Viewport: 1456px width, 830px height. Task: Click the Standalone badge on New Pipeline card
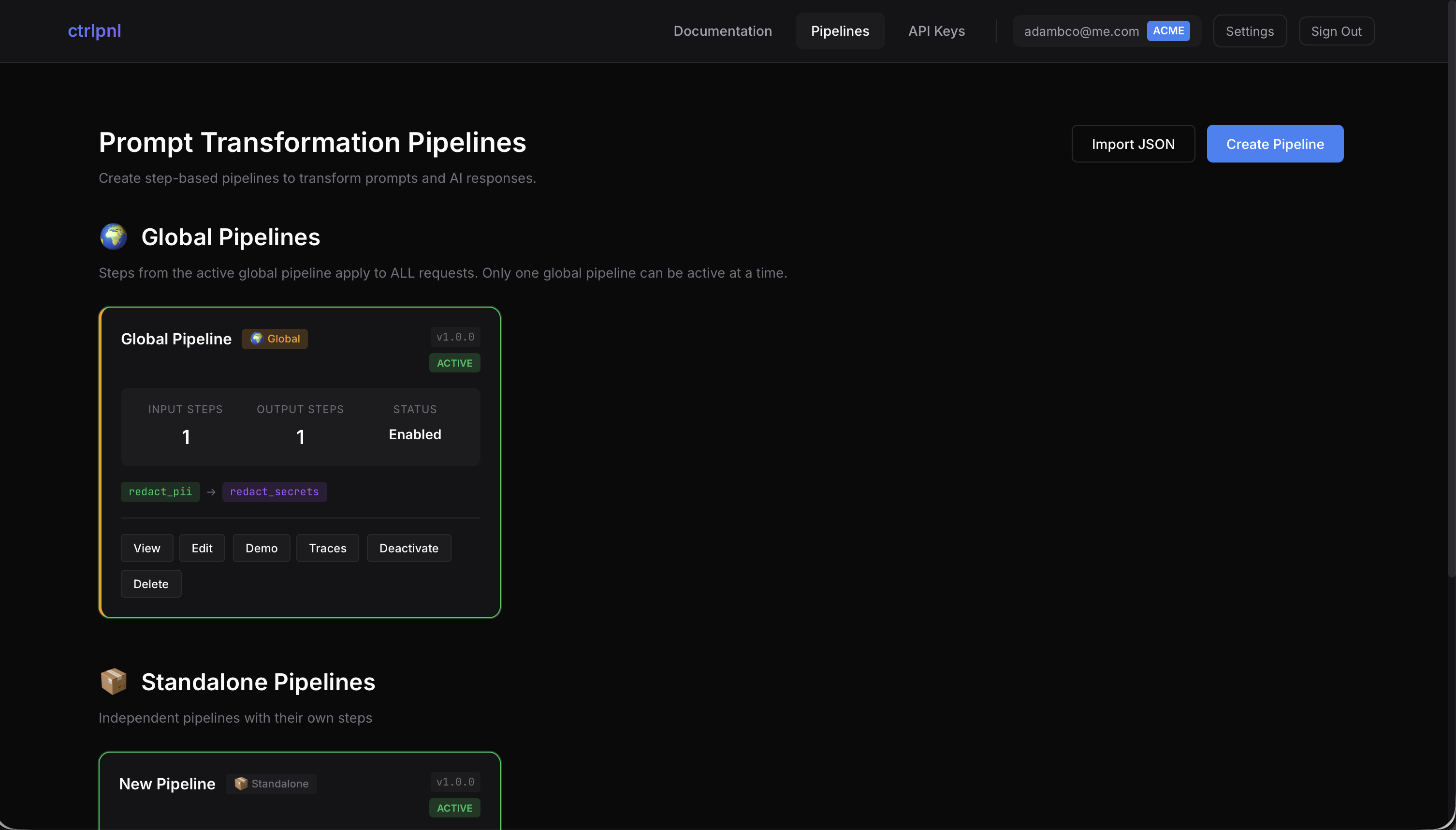(271, 783)
